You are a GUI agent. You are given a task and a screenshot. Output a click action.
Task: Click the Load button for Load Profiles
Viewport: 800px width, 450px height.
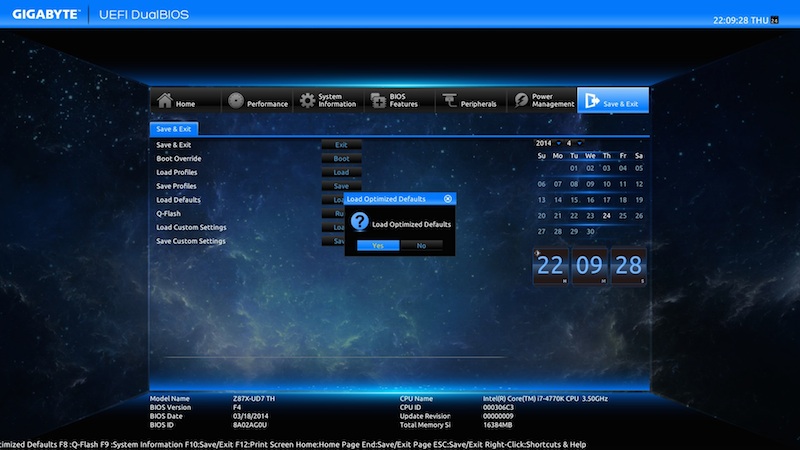(341, 172)
